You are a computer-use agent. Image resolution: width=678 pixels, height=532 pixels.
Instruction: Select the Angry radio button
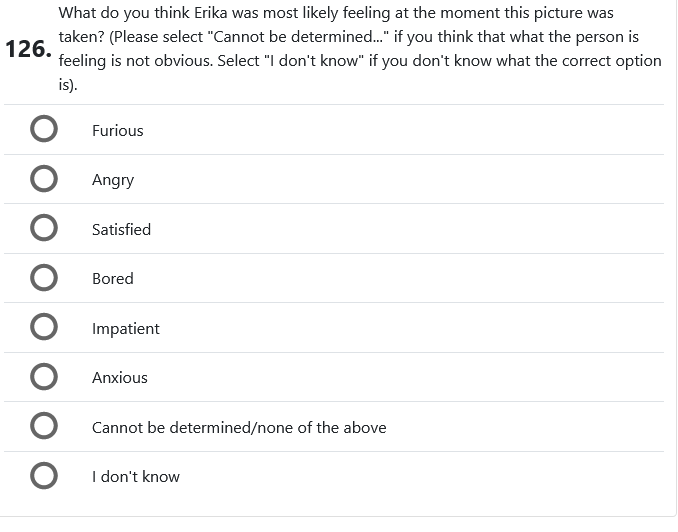[43, 180]
